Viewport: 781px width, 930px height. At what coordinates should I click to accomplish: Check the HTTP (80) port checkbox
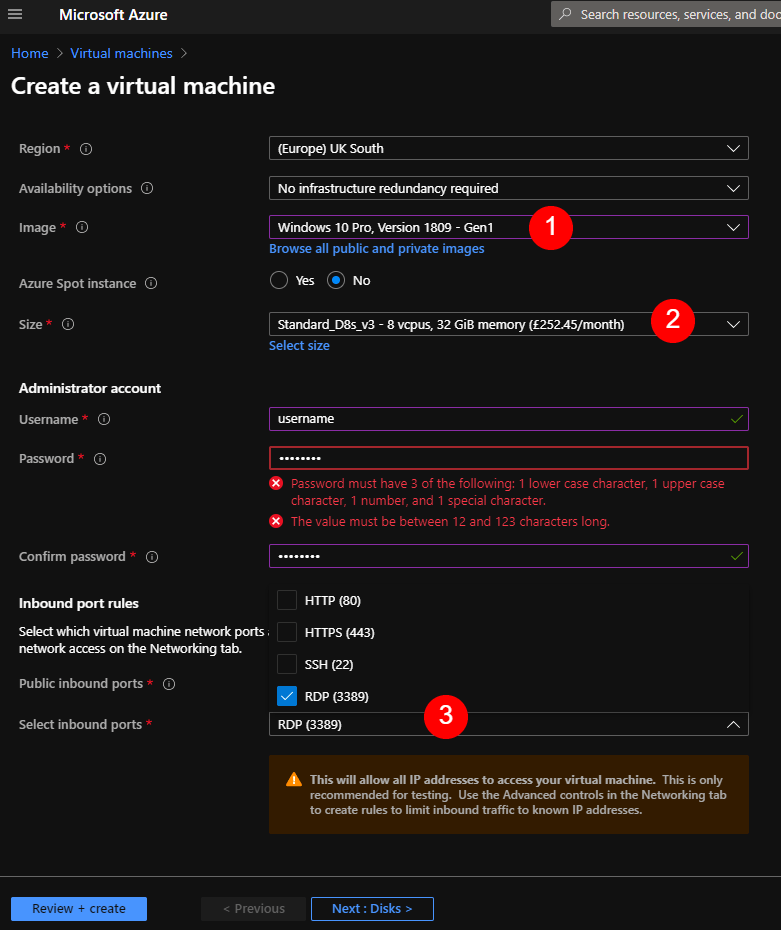click(287, 600)
